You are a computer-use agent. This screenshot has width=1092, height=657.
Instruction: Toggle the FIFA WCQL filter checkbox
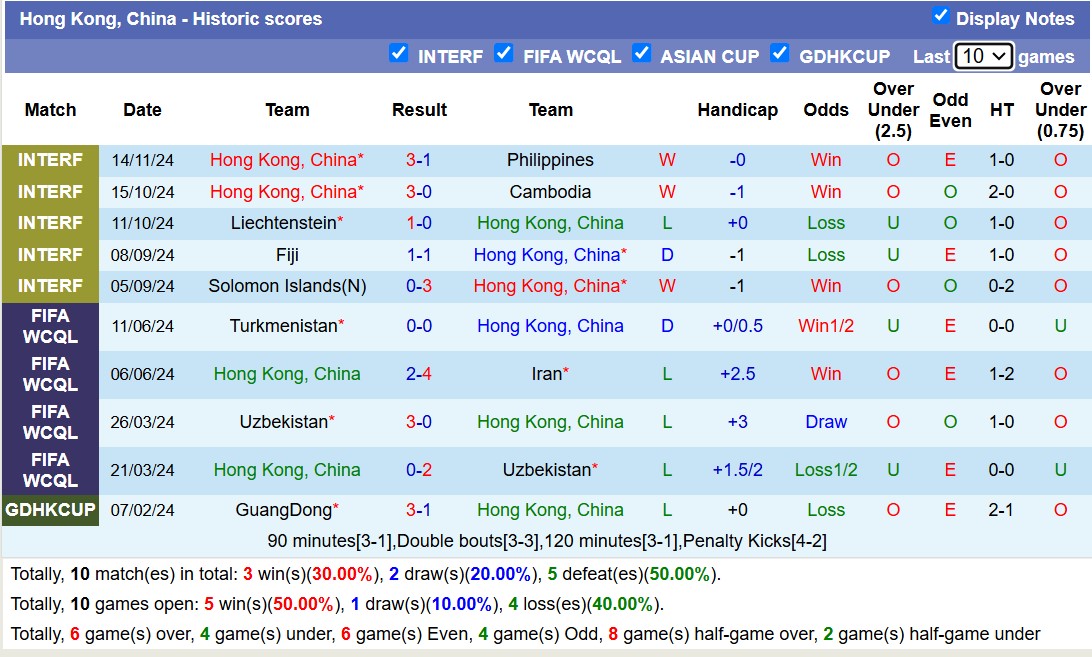tap(504, 53)
